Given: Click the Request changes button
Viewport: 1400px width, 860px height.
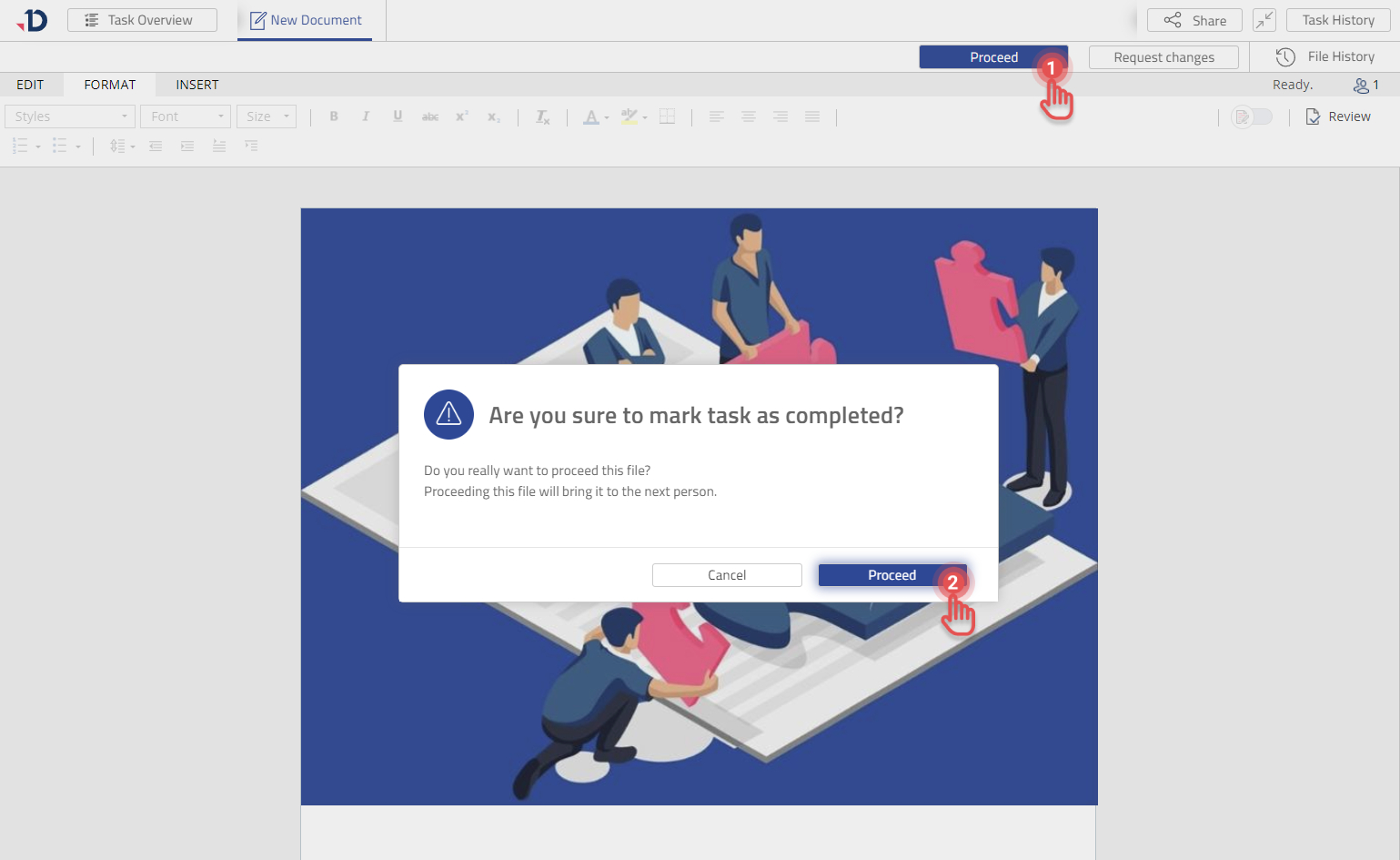Looking at the screenshot, I should [x=1163, y=57].
